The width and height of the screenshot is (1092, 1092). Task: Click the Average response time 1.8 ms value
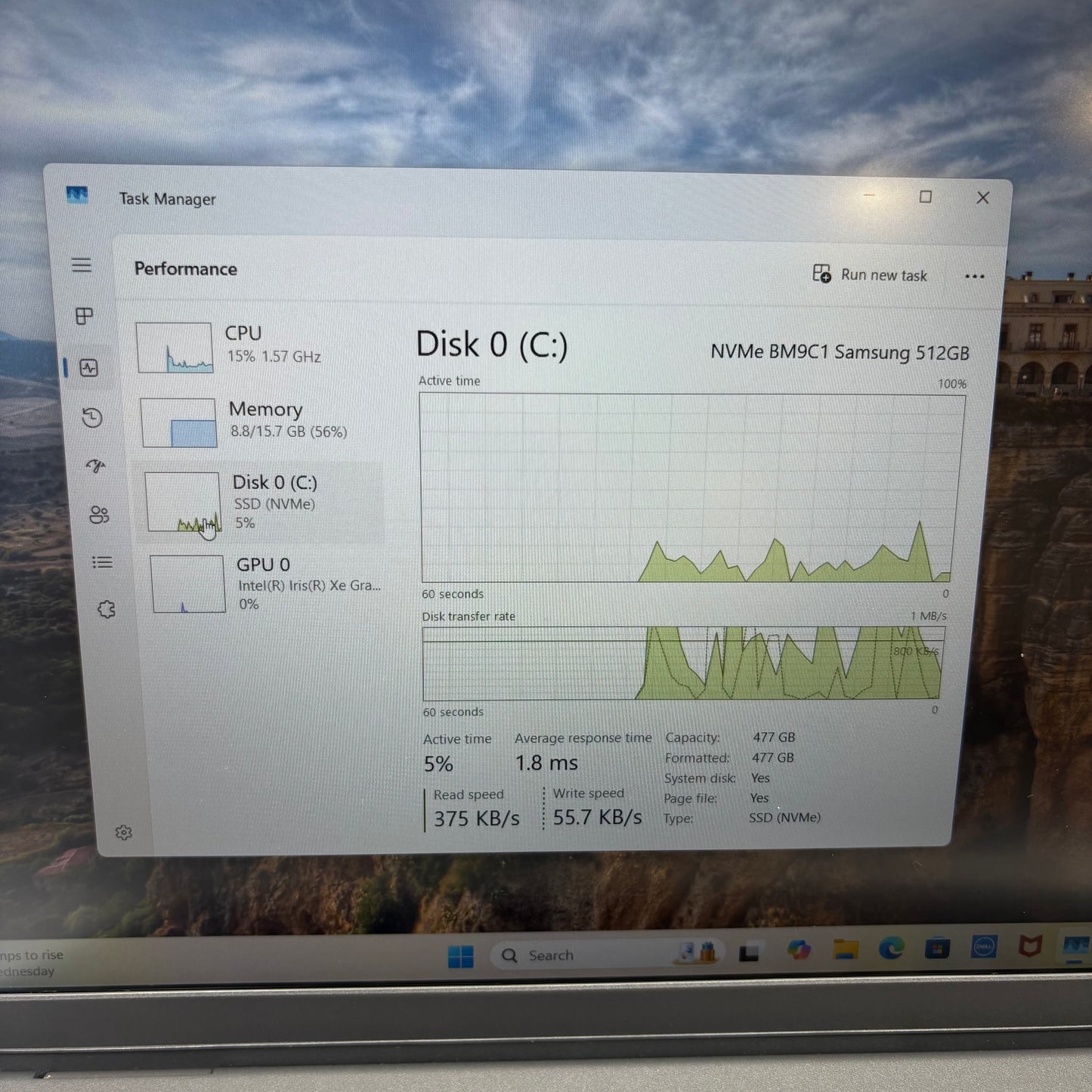pos(546,763)
